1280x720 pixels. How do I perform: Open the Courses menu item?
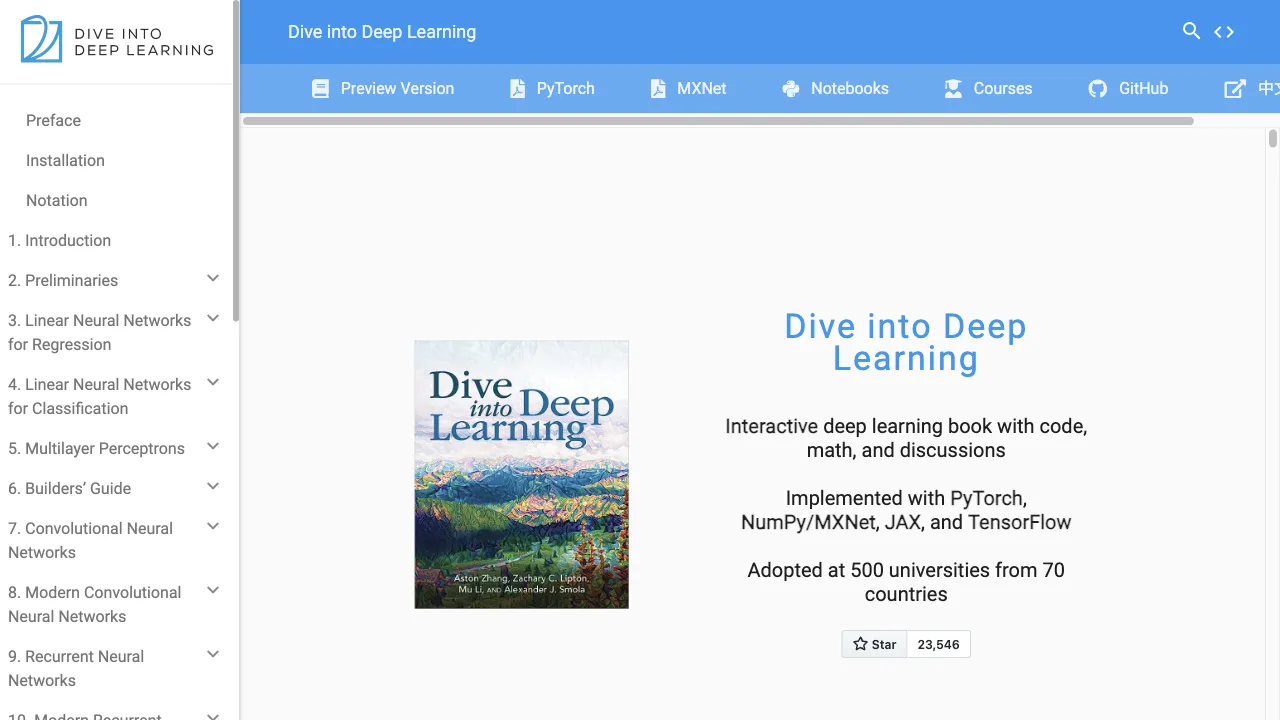pos(987,89)
